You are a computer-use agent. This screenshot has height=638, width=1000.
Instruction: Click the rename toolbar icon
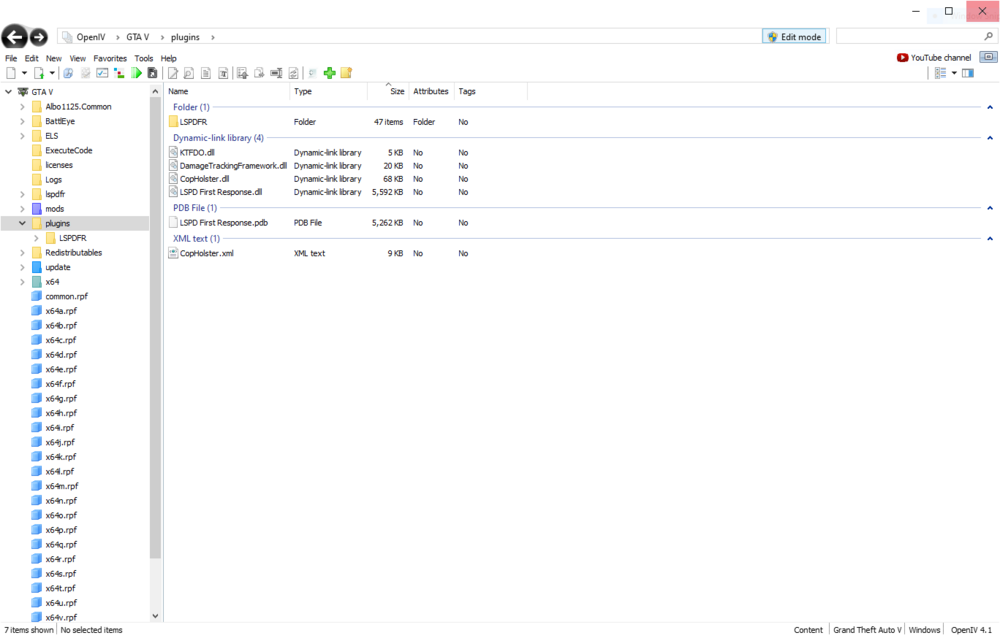click(x=276, y=73)
